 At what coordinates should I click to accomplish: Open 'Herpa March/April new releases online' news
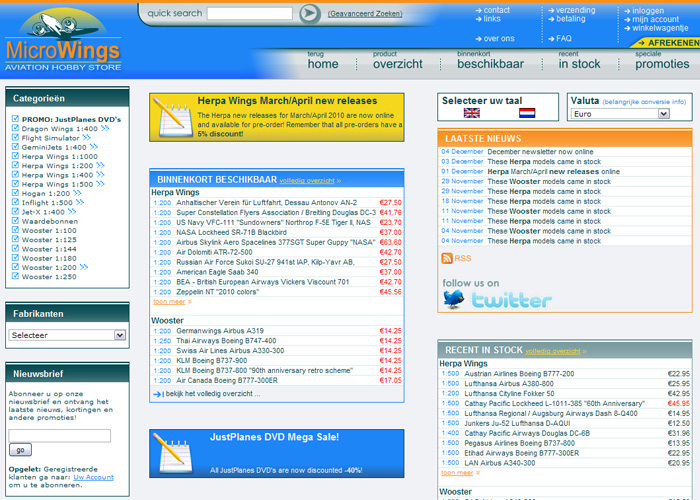coord(554,172)
